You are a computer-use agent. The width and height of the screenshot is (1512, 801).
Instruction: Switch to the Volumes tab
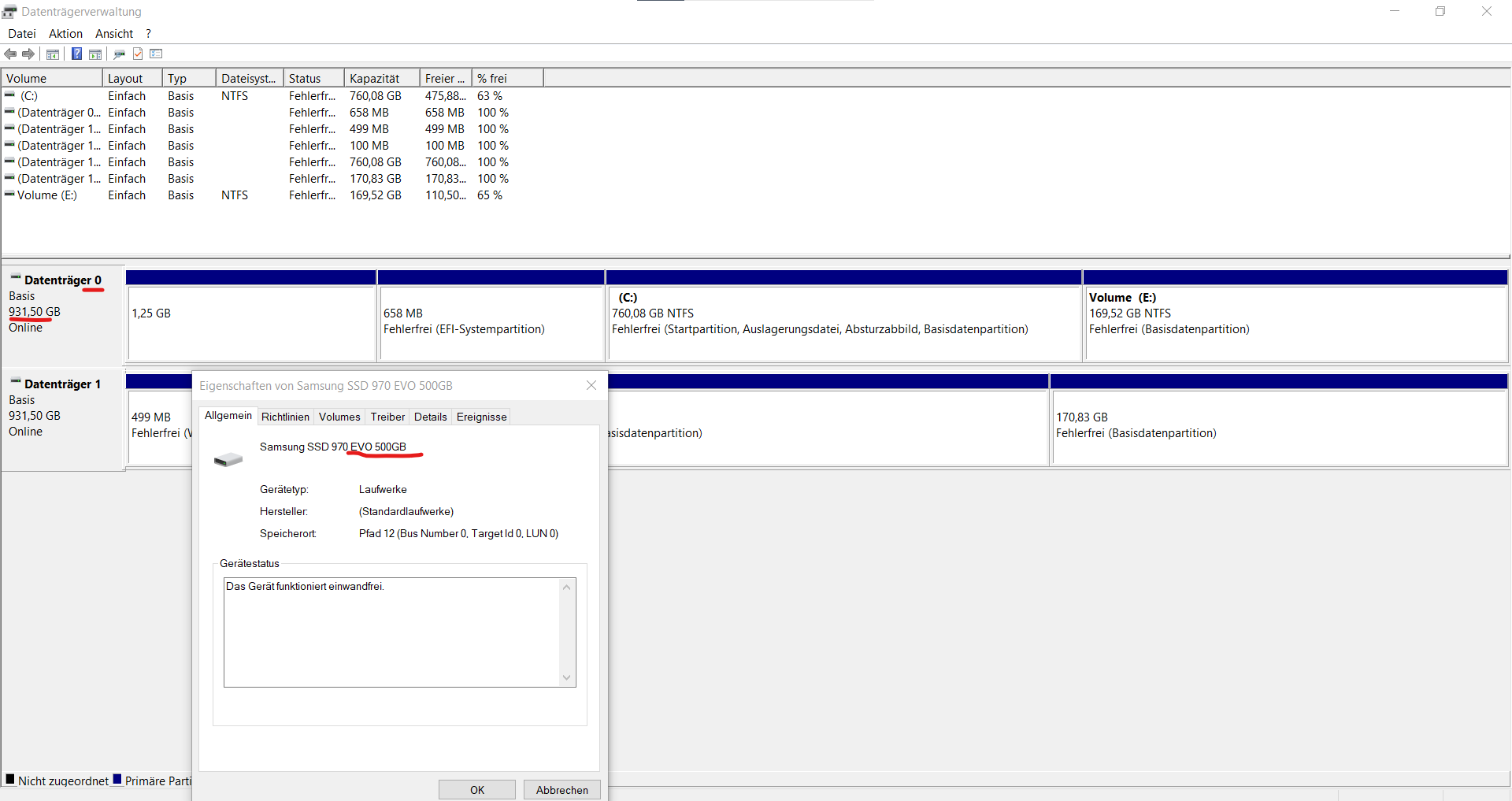(339, 417)
